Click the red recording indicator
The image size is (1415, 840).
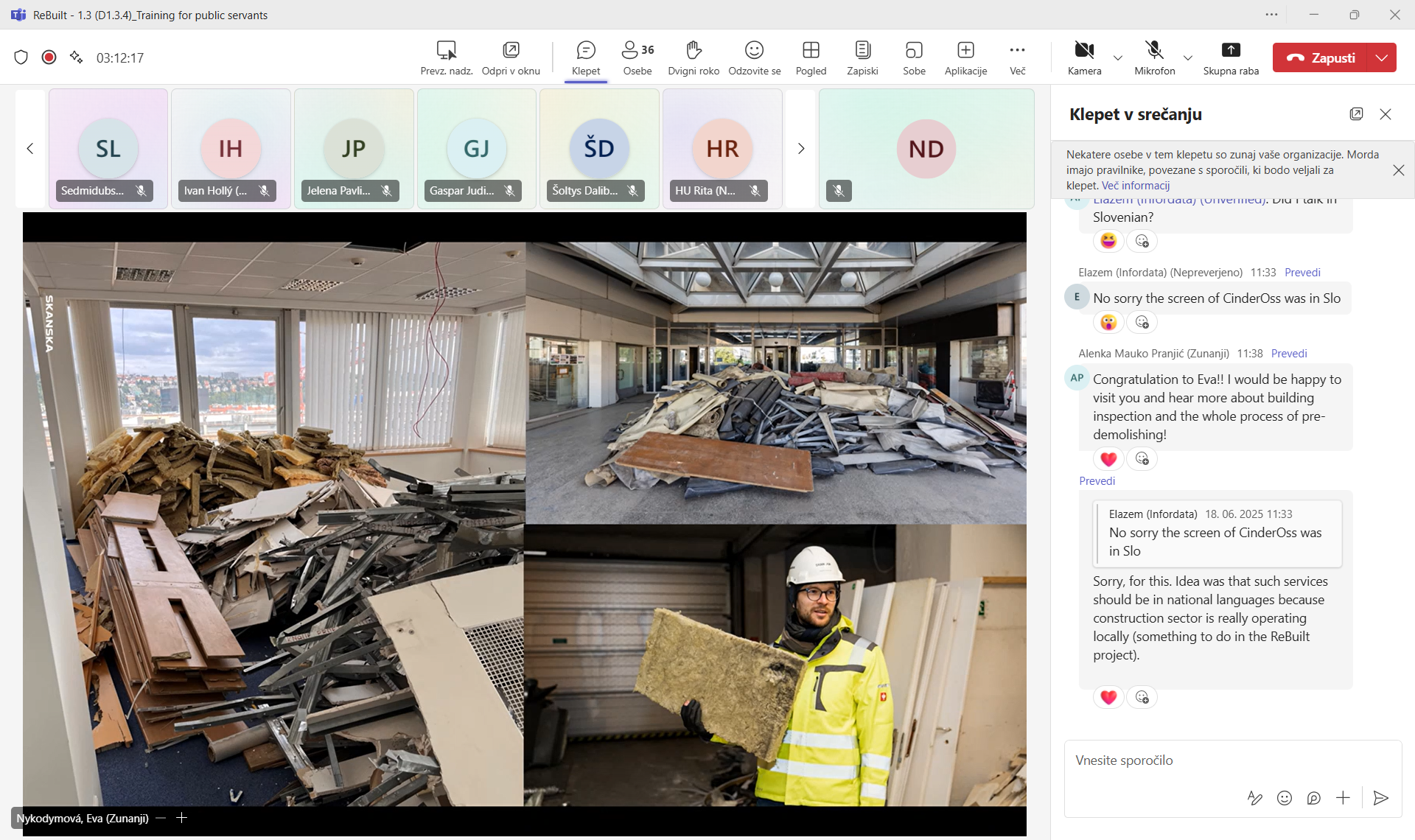click(x=49, y=57)
